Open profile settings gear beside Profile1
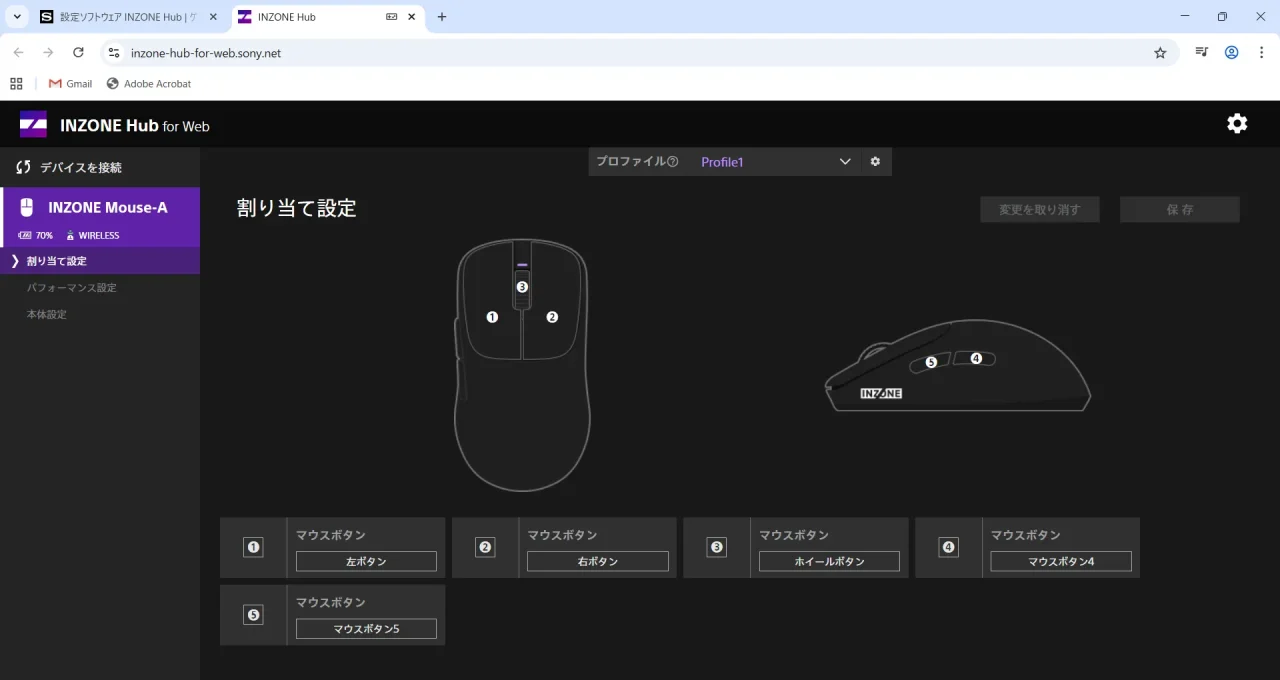This screenshot has width=1280, height=680. point(875,161)
